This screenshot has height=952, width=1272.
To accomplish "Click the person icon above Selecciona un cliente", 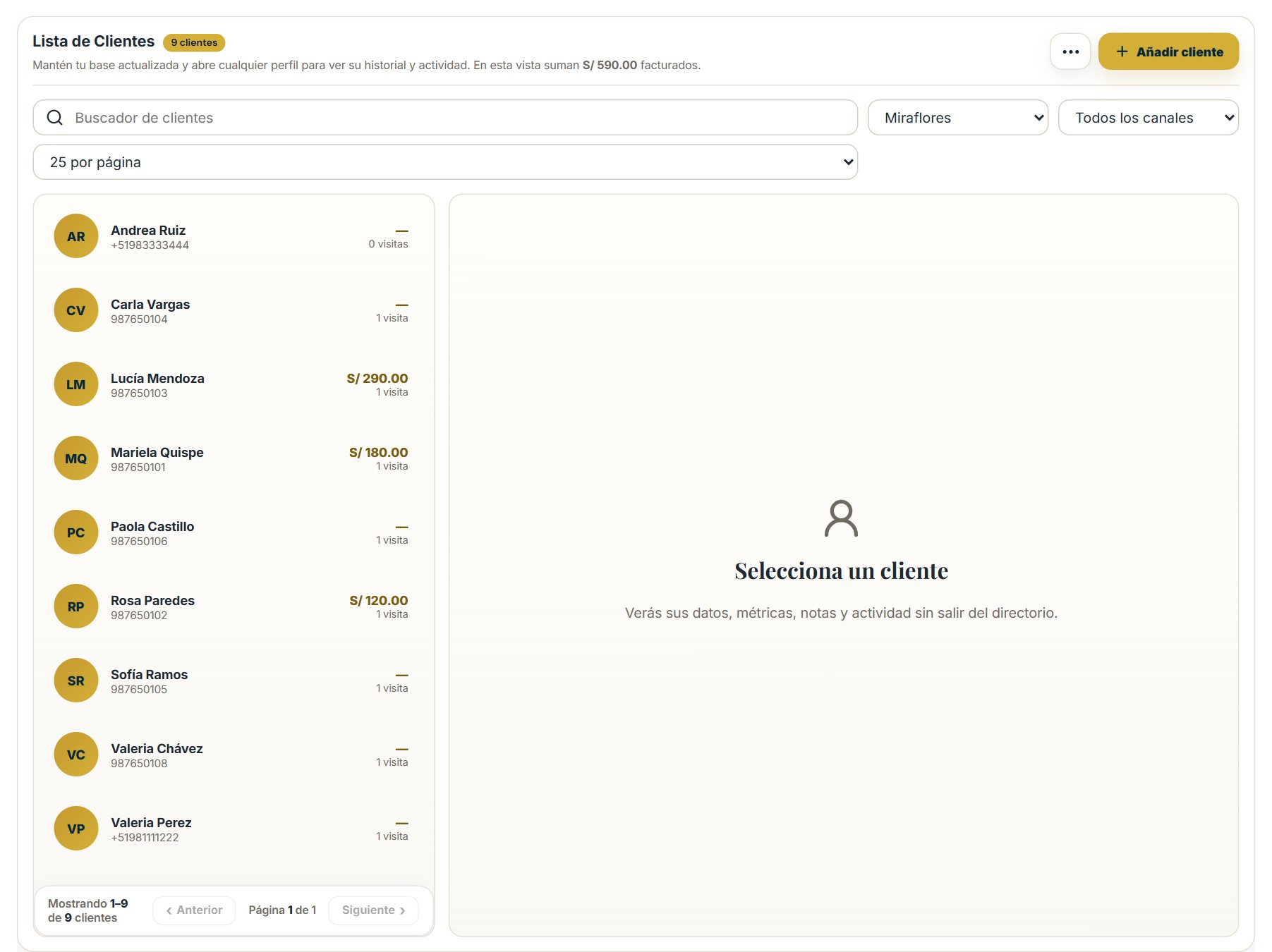I will [x=841, y=518].
